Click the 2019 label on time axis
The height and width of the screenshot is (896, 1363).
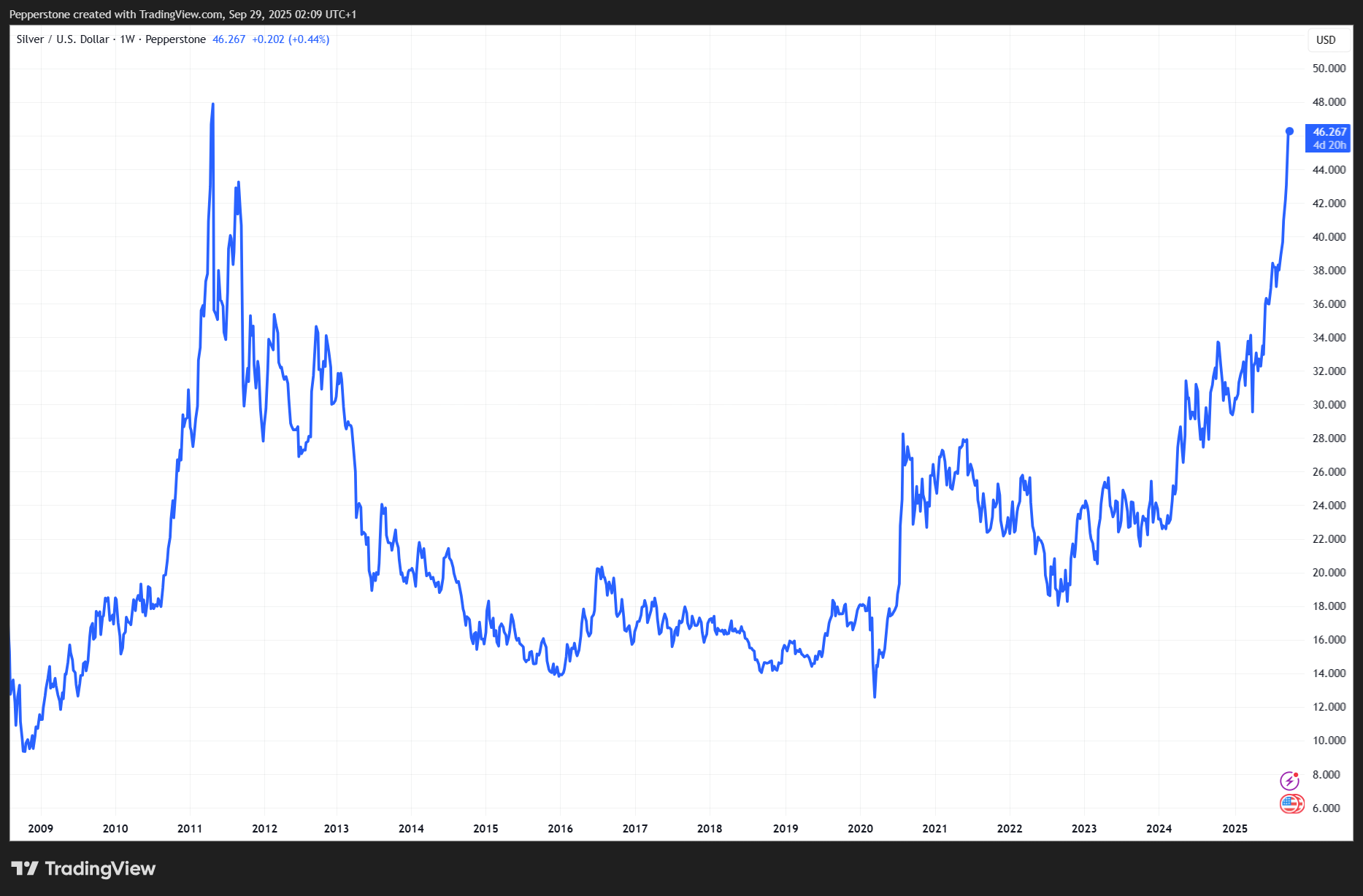[x=786, y=828]
